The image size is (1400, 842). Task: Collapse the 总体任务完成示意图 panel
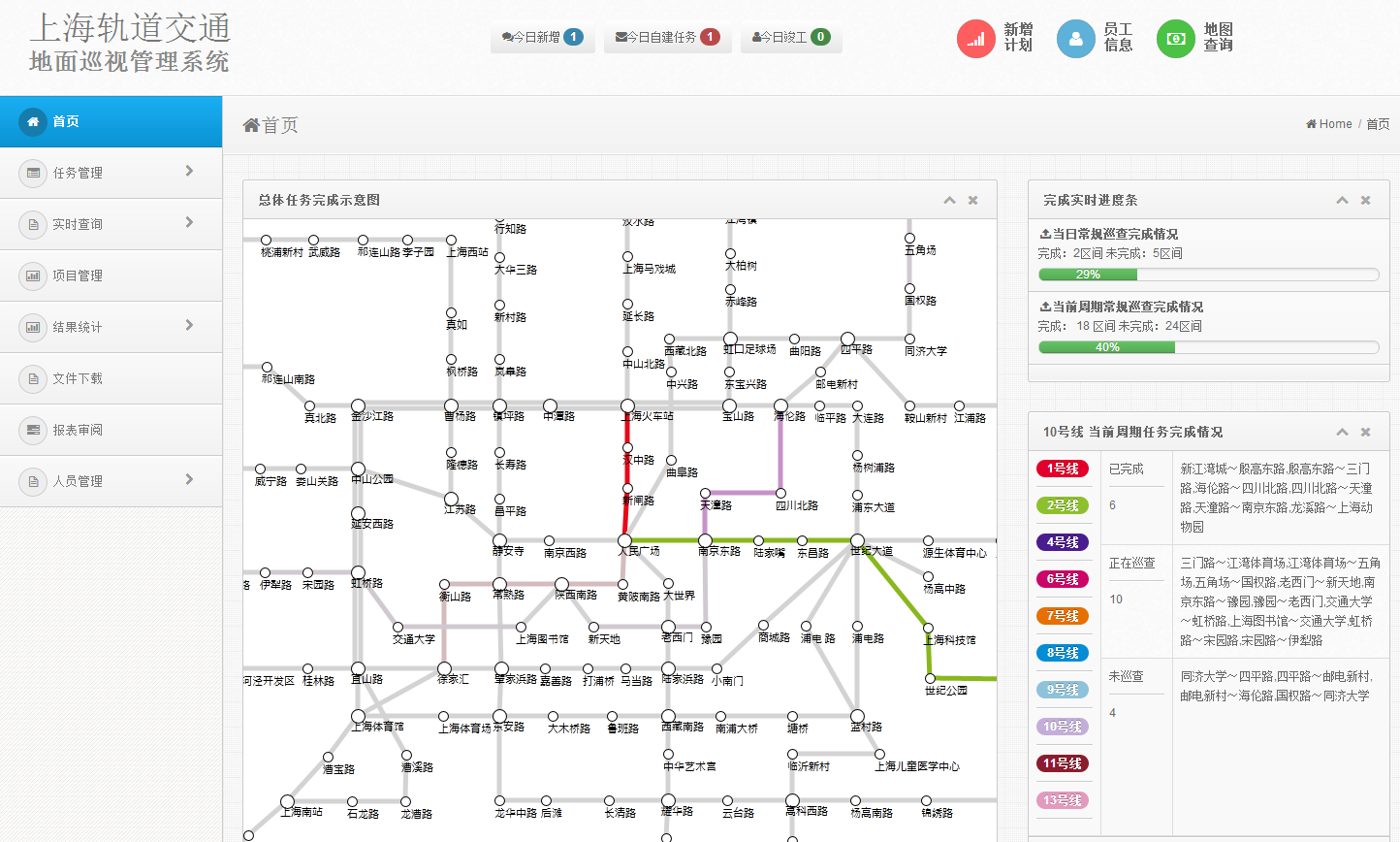coord(949,200)
